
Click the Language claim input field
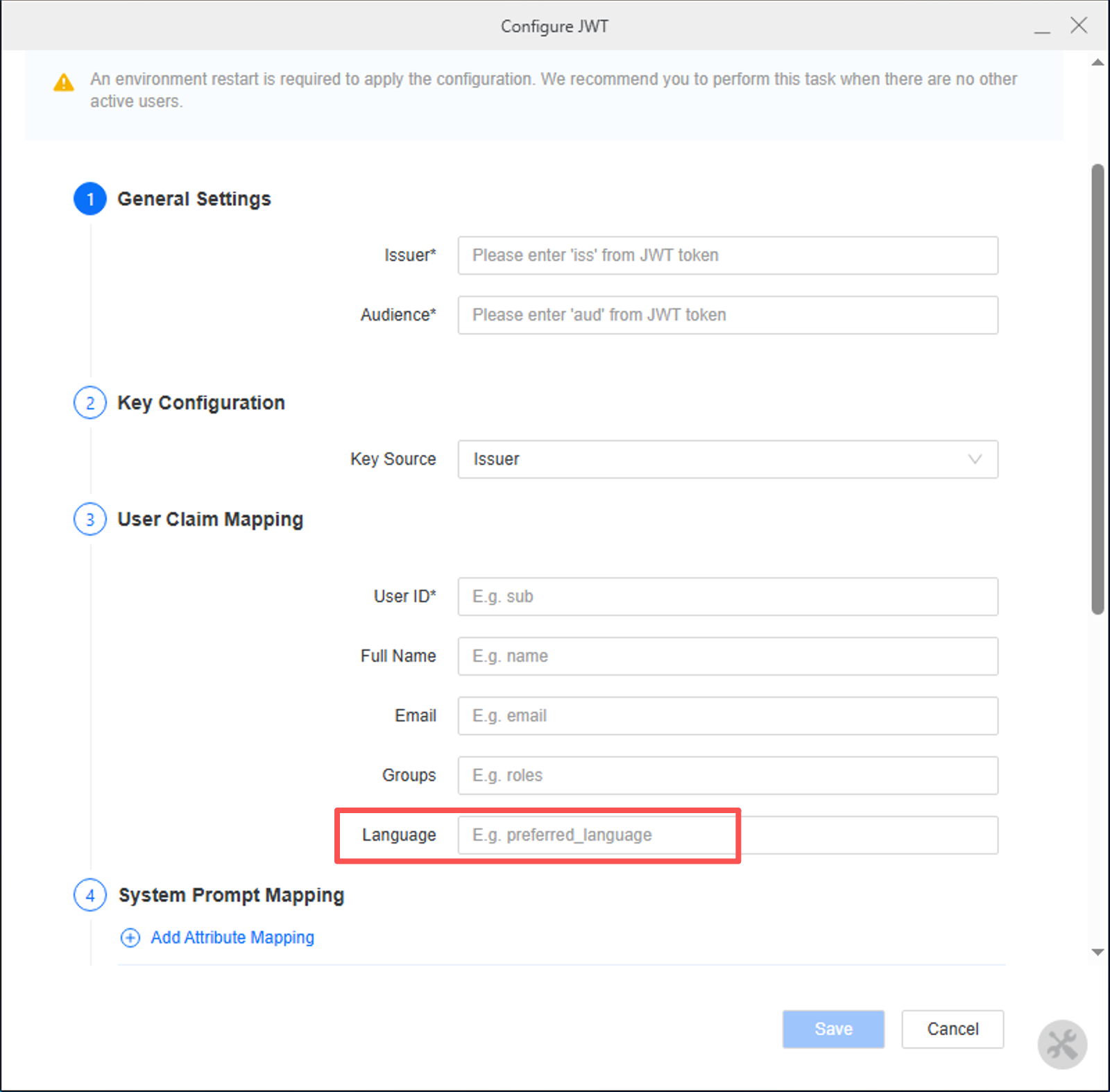tap(728, 835)
